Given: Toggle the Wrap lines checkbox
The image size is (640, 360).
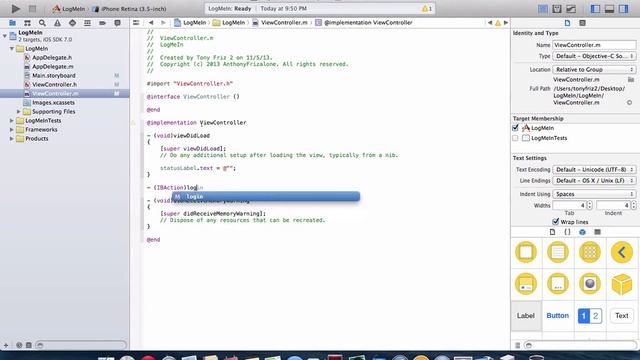Looking at the screenshot, I should (x=556, y=222).
